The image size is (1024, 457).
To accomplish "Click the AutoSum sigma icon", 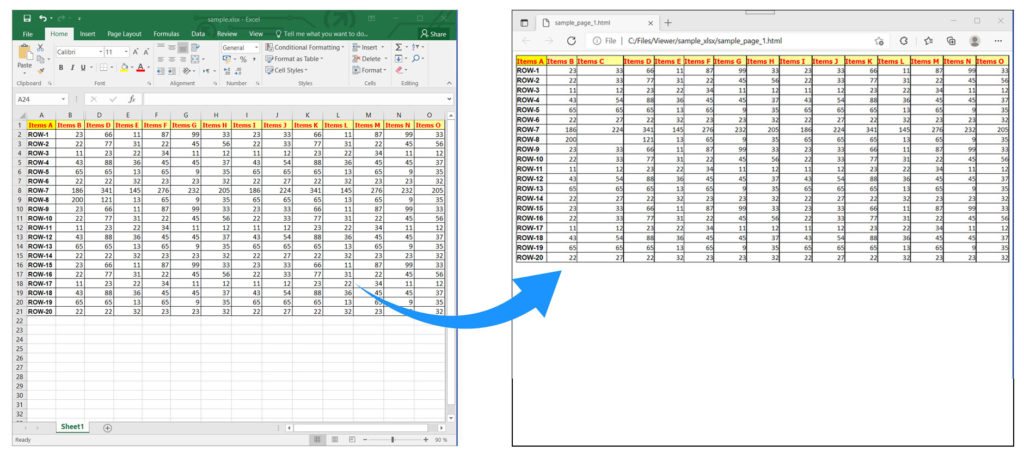I will [x=399, y=47].
